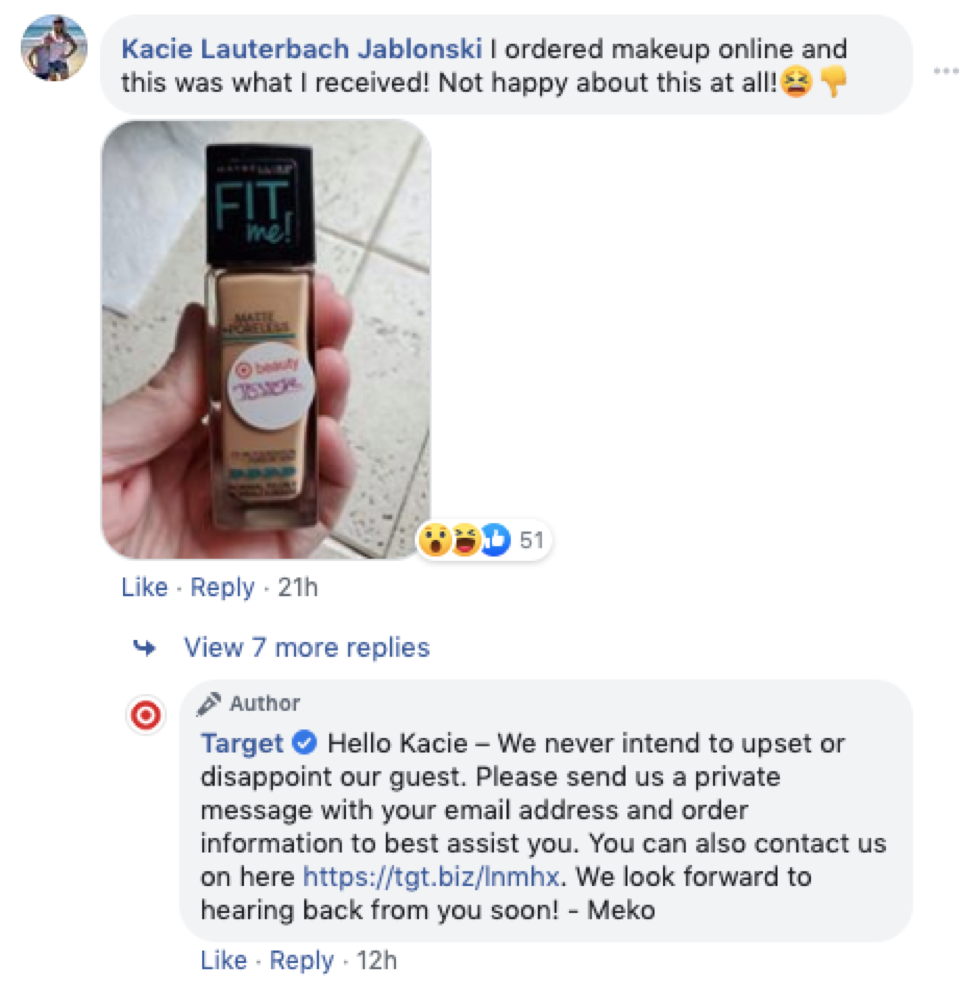Open the tgt.biz/lnmhx link
Image resolution: width=960 pixels, height=985 pixels.
coord(431,876)
